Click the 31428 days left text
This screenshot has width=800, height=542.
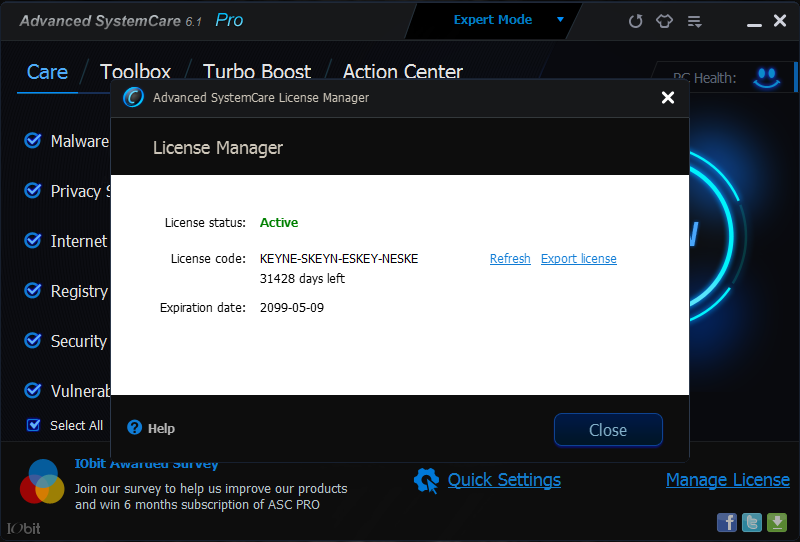click(x=303, y=279)
